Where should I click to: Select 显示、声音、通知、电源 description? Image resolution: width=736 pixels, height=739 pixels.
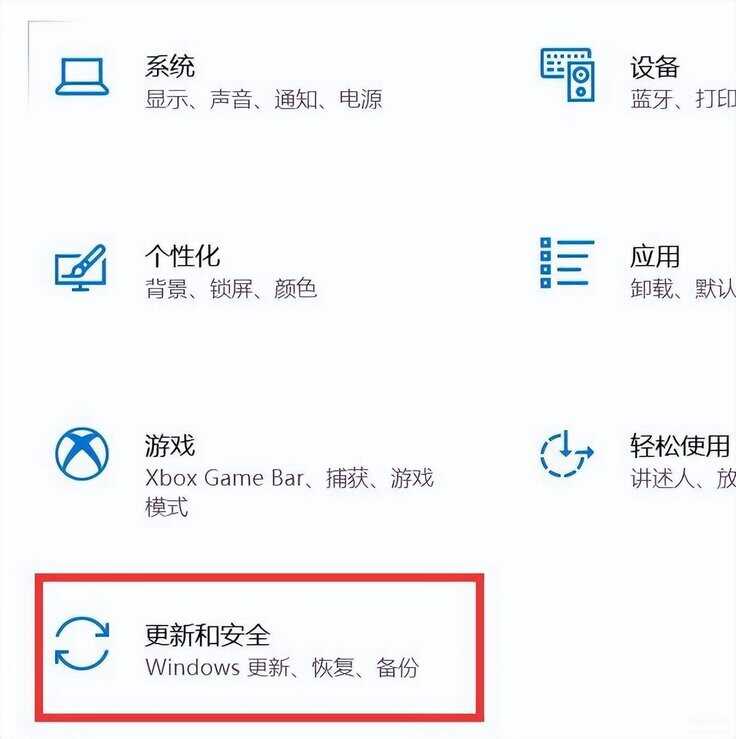[263, 99]
